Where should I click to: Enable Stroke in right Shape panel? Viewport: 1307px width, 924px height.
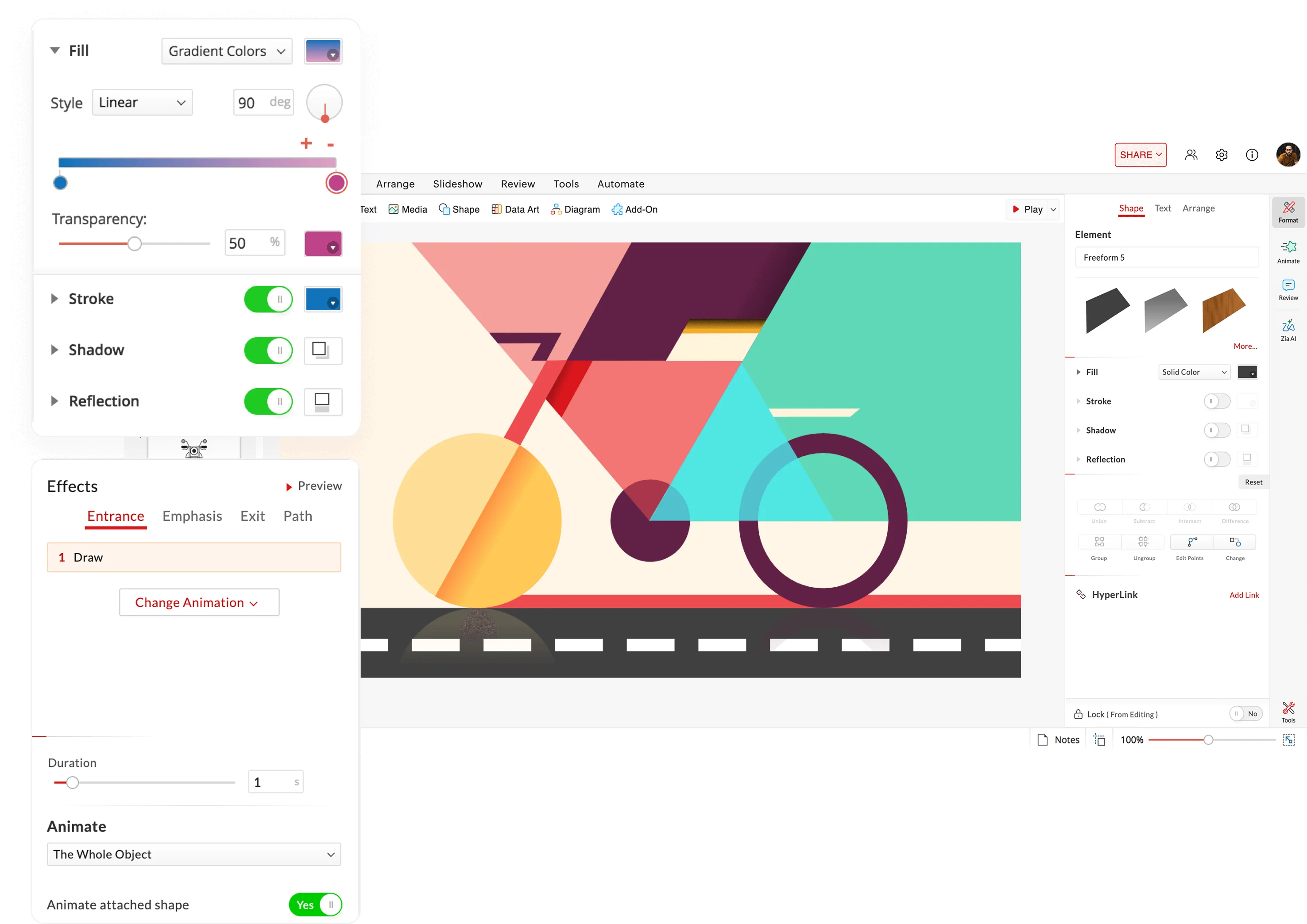coord(1217,401)
